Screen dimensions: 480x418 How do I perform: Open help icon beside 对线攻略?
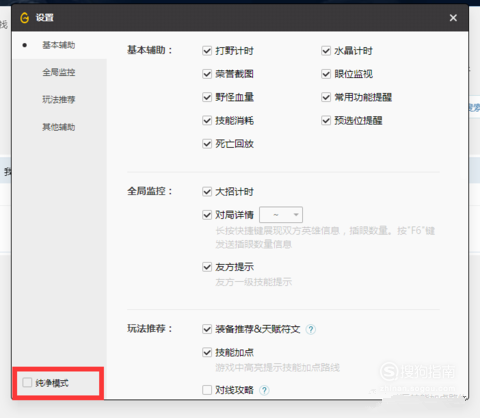264,390
